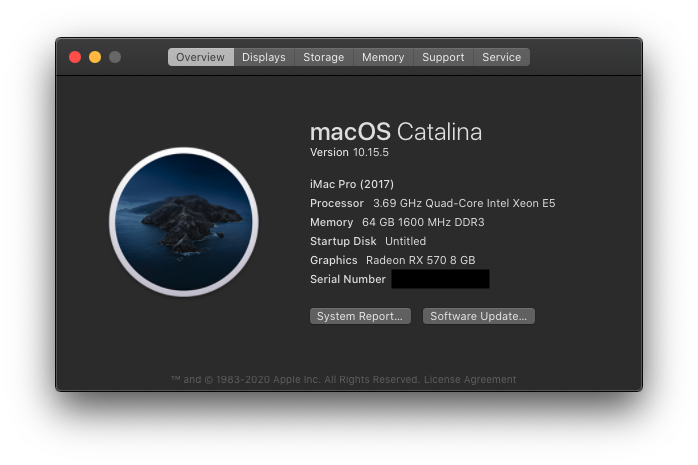Click the Software Update... button
Viewport: 698px width, 465px height.
[x=479, y=316]
